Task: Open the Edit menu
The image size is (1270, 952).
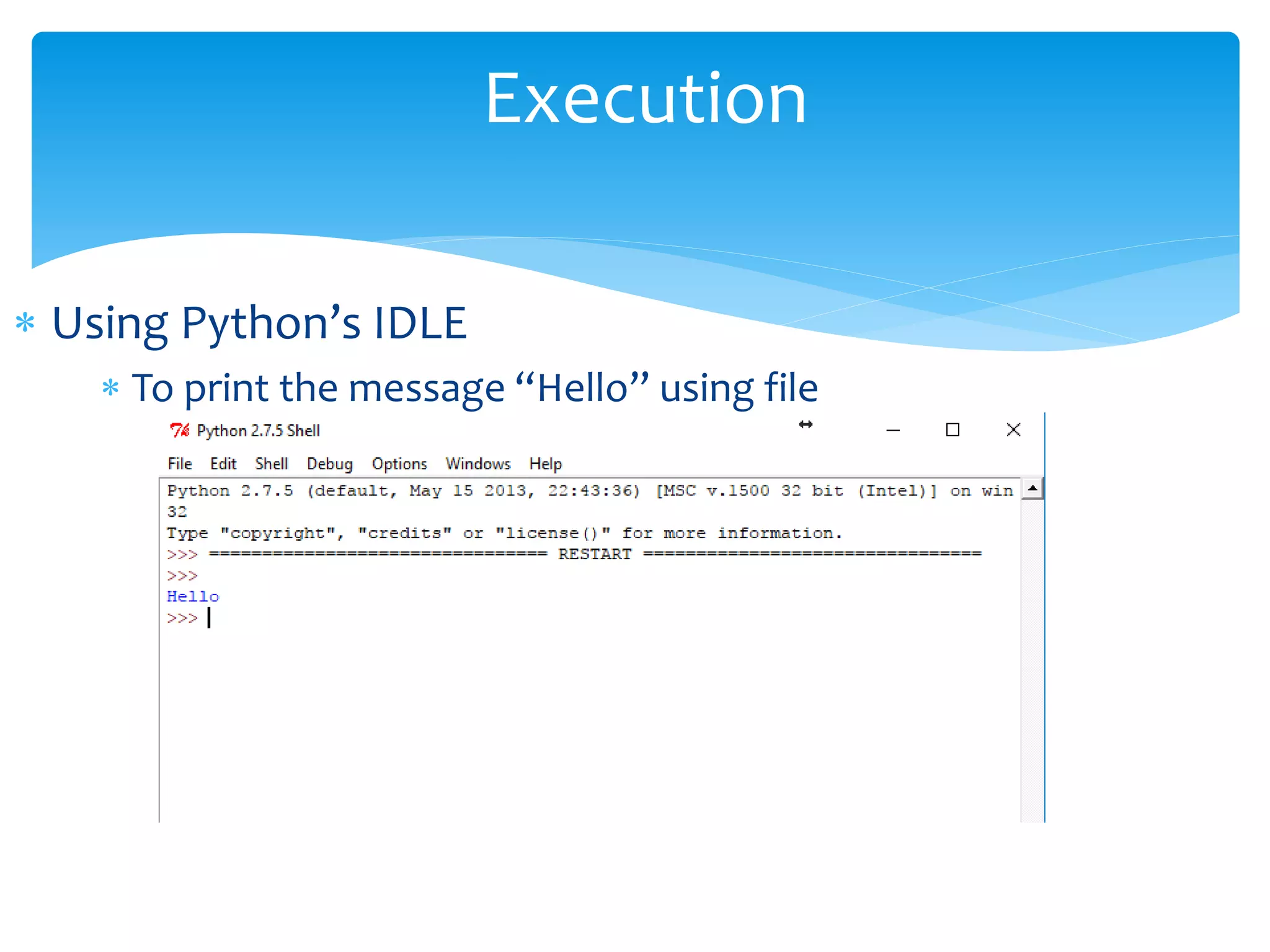Action: coord(223,464)
